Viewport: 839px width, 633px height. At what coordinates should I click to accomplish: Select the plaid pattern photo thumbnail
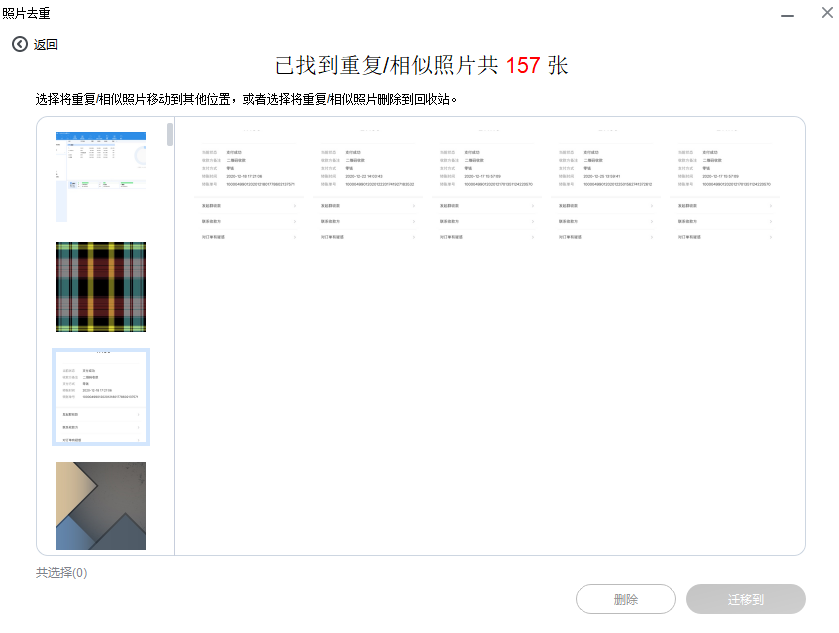click(x=100, y=286)
